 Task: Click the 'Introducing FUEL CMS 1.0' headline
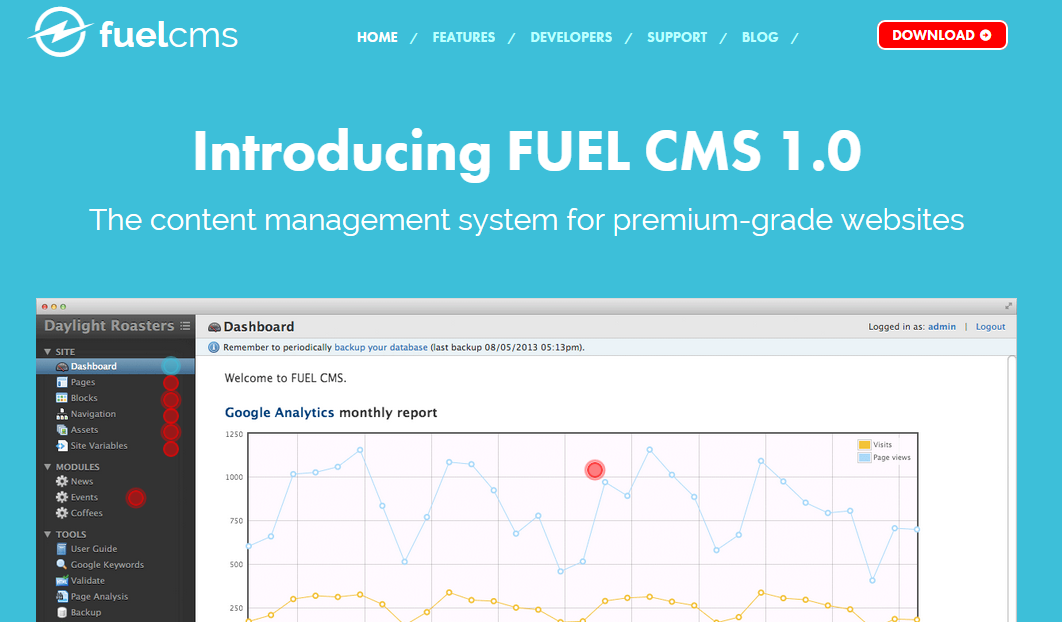527,152
